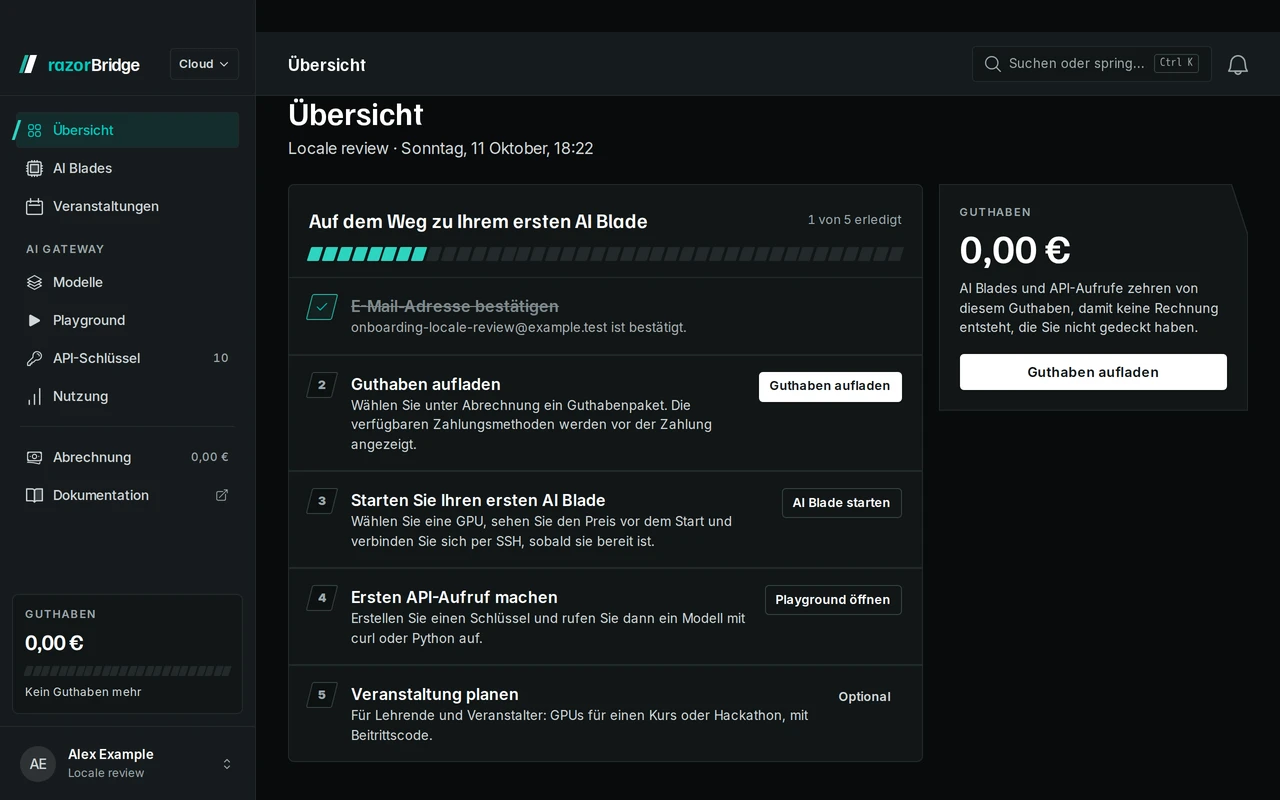1280x800 pixels.
Task: Select step 2 number badge
Action: click(x=322, y=385)
